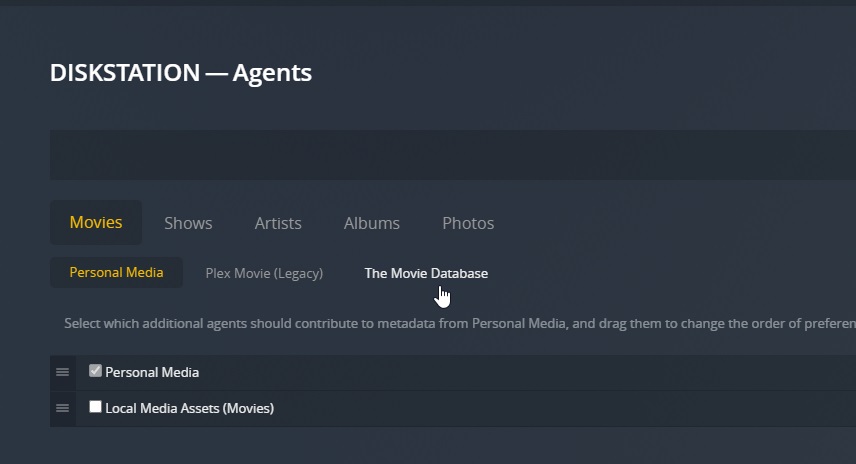
Task: Click the agent ordering instruction text
Action: pyautogui.click(x=450, y=324)
